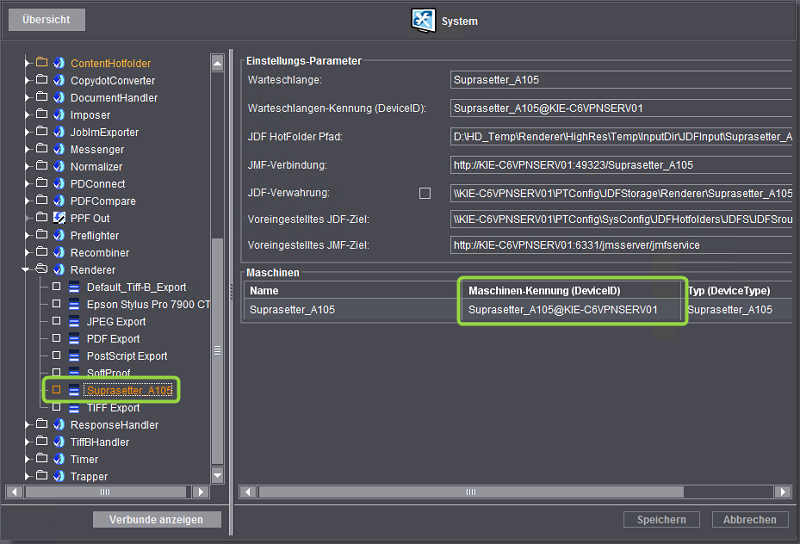Click the PPF Out status icon
Viewport: 800px width, 544px height.
pyautogui.click(x=59, y=218)
